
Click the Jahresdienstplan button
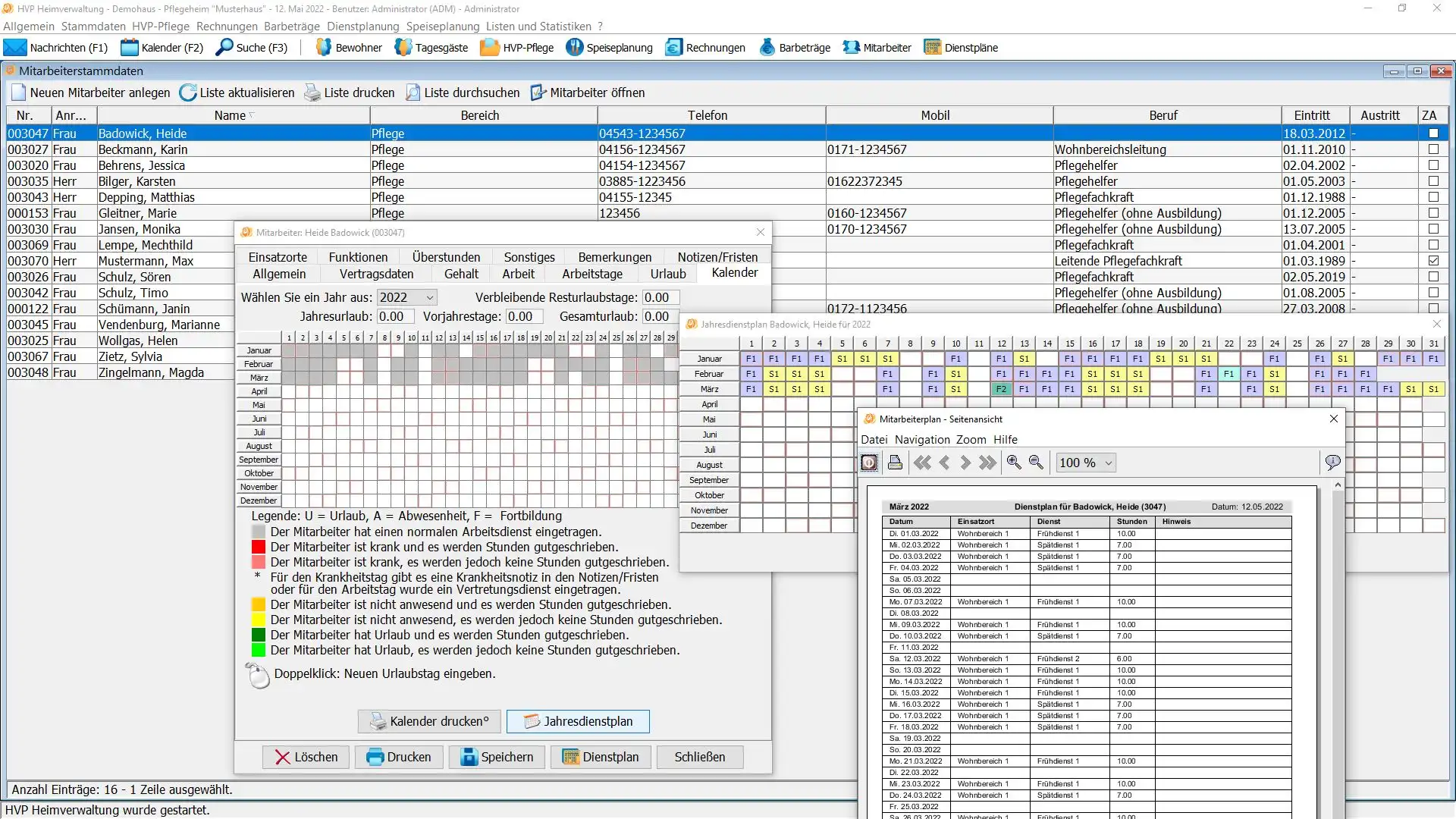click(x=578, y=721)
